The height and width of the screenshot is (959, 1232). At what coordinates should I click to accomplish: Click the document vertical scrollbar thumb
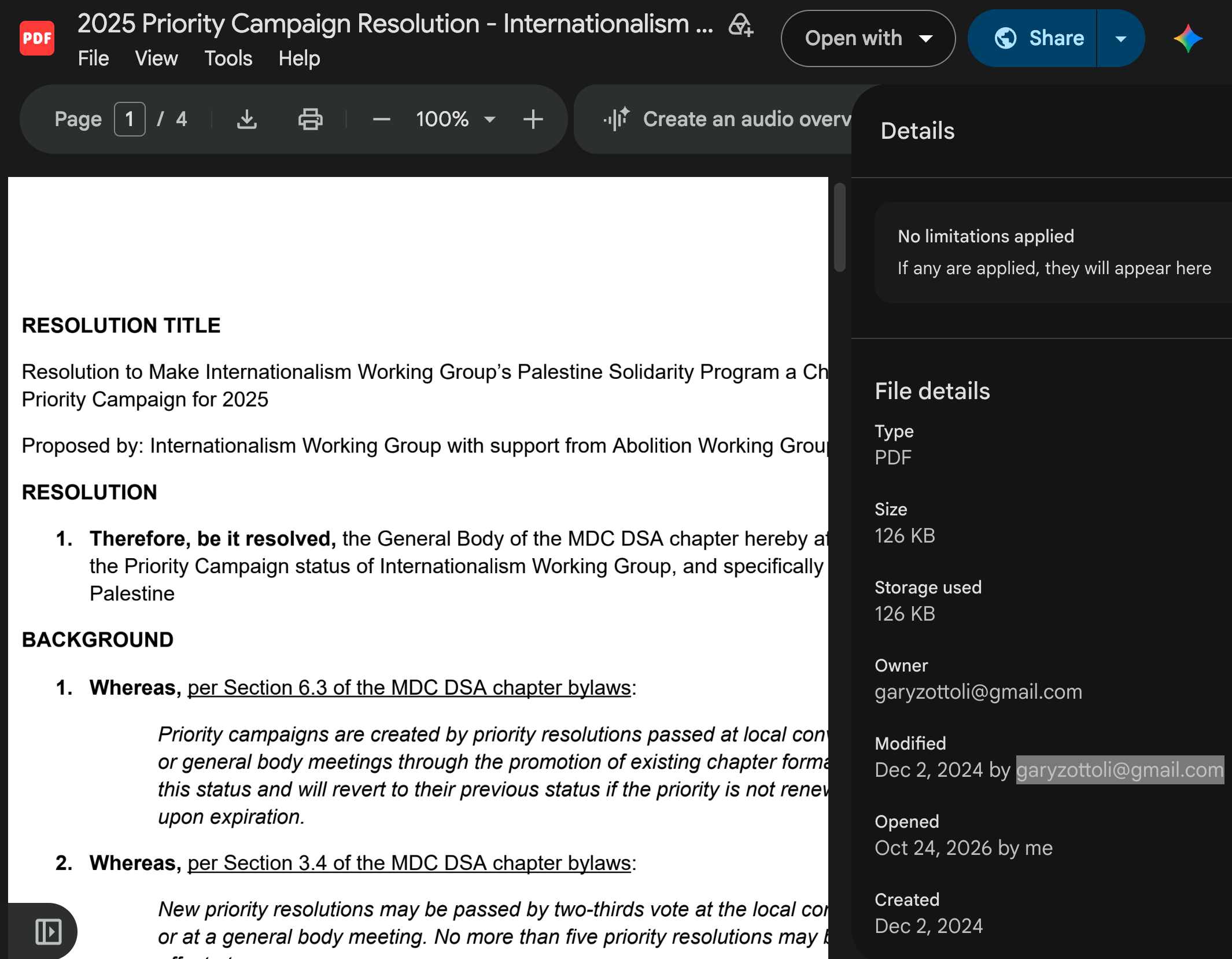[x=840, y=227]
